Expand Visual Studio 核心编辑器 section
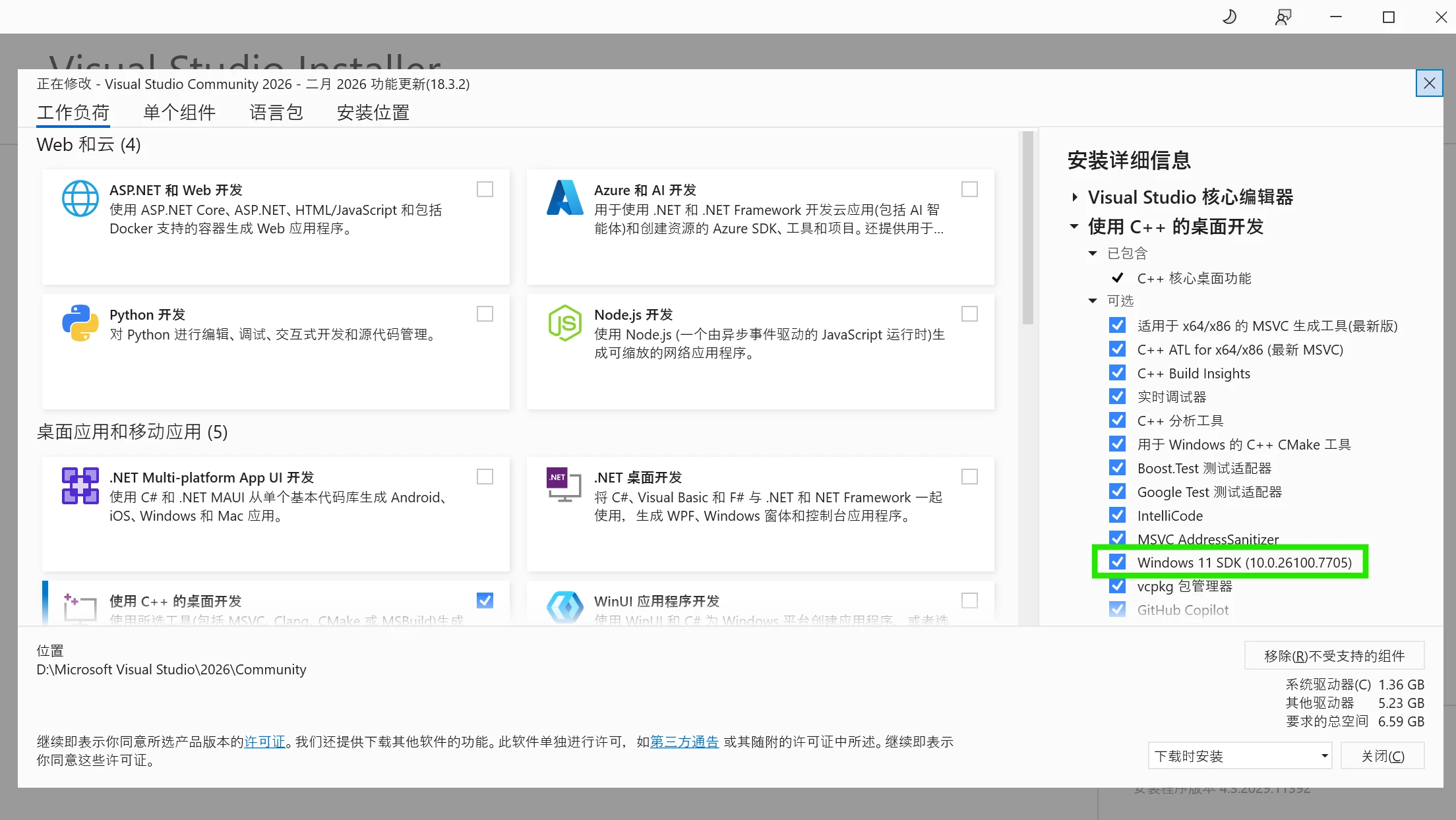The width and height of the screenshot is (1456, 820). click(1075, 197)
